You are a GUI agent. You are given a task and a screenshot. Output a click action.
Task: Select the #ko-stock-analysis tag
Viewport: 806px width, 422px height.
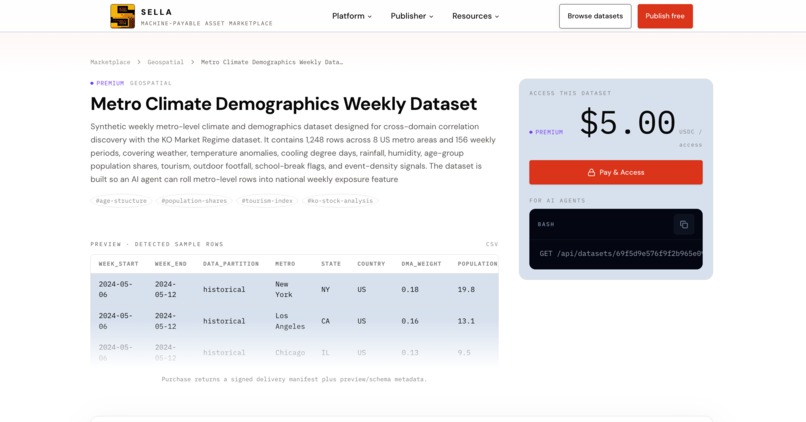click(340, 201)
